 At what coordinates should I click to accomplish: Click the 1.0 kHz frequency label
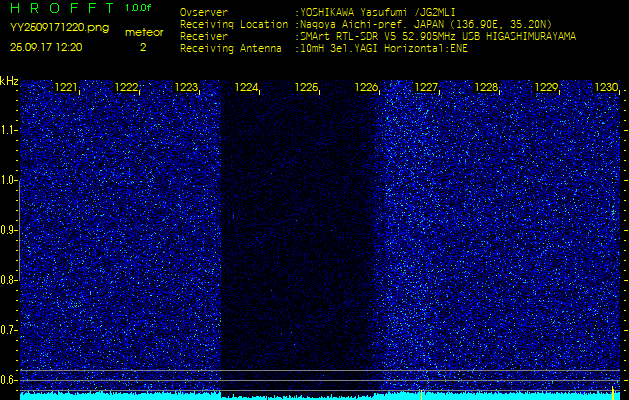tap(8, 180)
